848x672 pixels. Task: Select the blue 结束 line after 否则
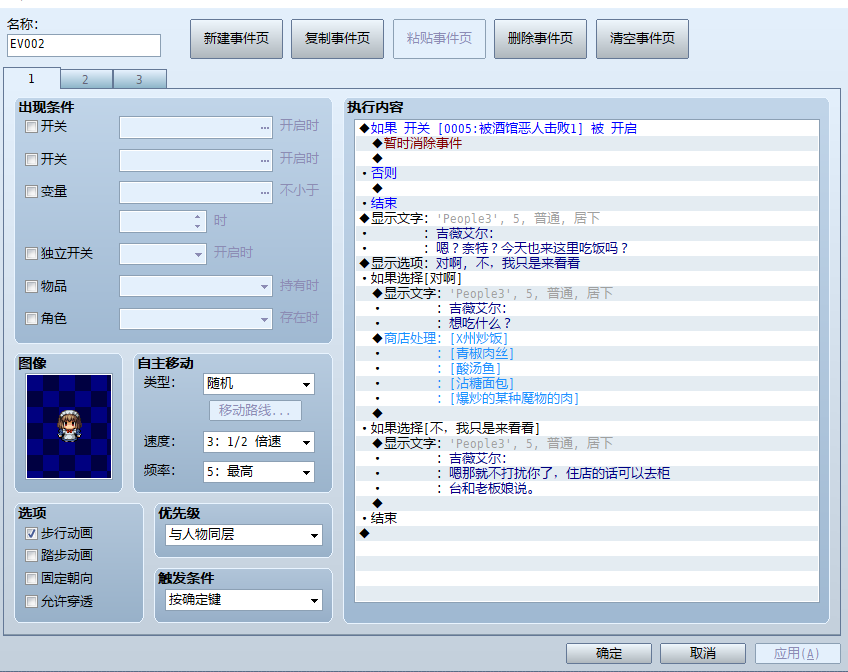point(587,203)
